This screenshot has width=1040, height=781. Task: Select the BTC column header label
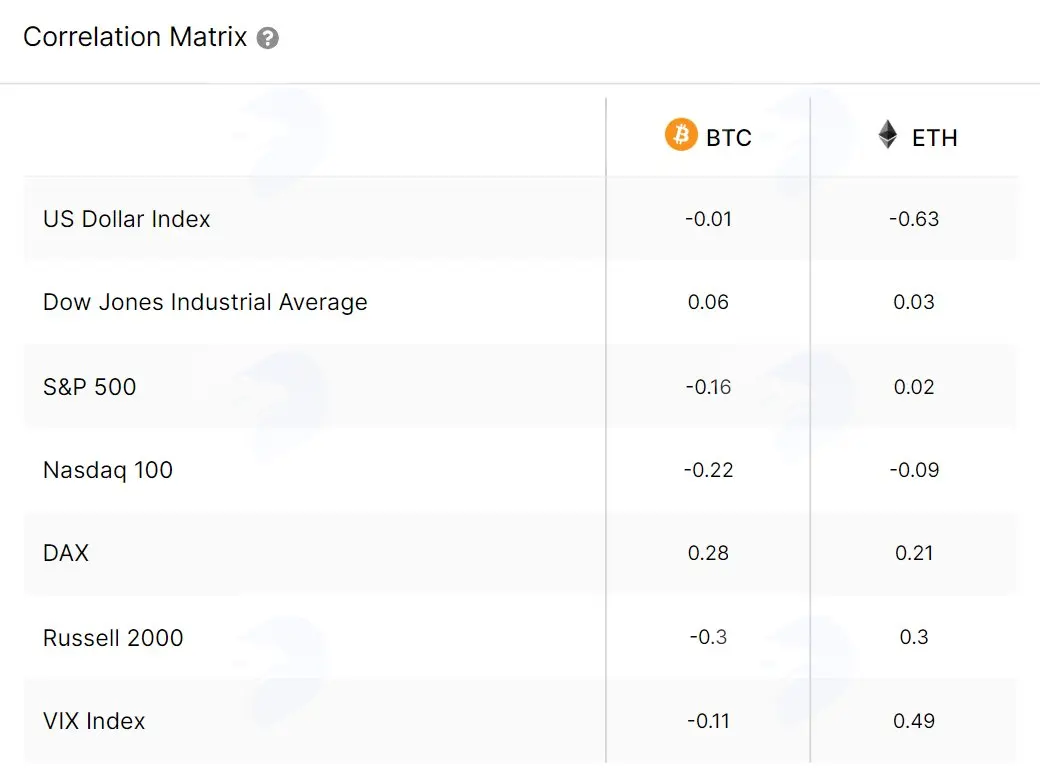pos(728,138)
